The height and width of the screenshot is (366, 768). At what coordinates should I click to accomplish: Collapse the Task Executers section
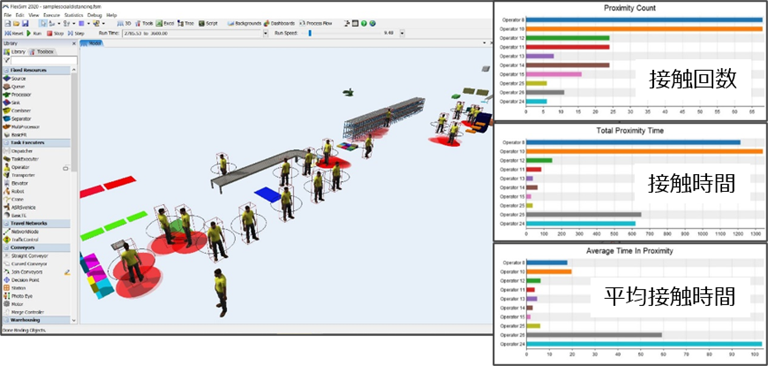click(36, 143)
